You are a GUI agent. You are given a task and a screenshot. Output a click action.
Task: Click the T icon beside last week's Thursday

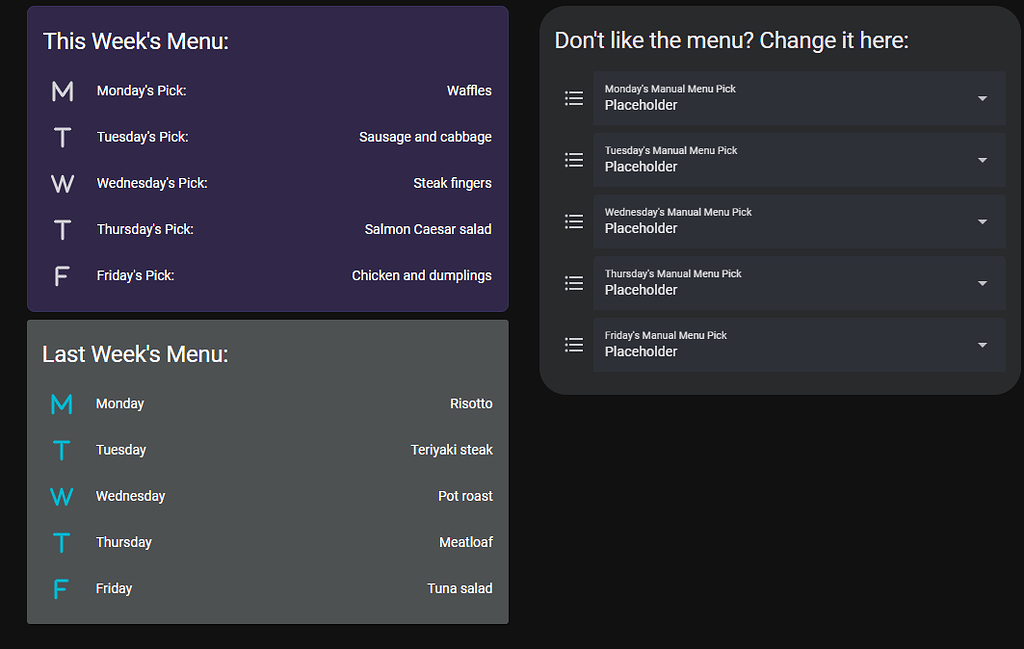click(x=61, y=542)
